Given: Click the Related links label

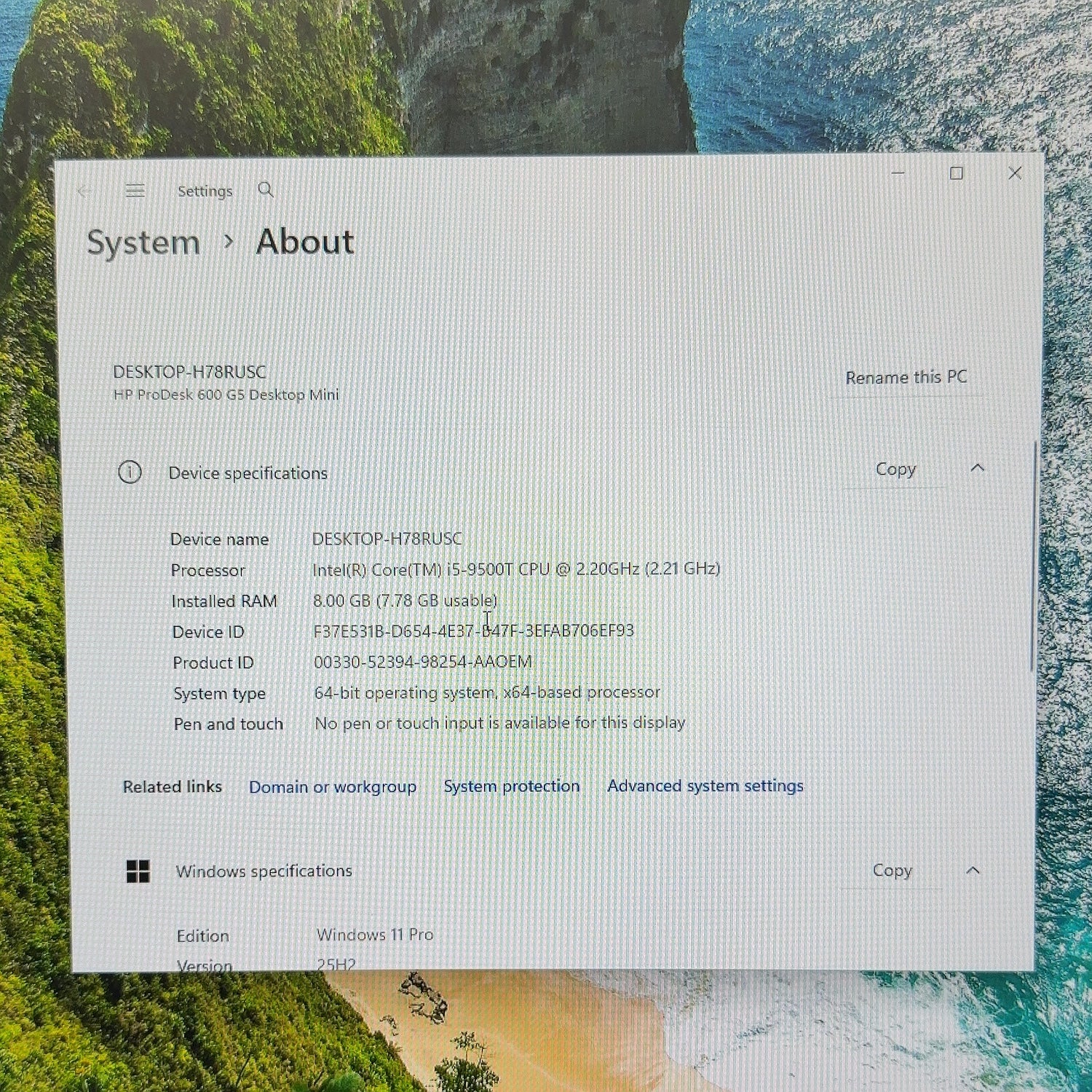Looking at the screenshot, I should (x=173, y=787).
